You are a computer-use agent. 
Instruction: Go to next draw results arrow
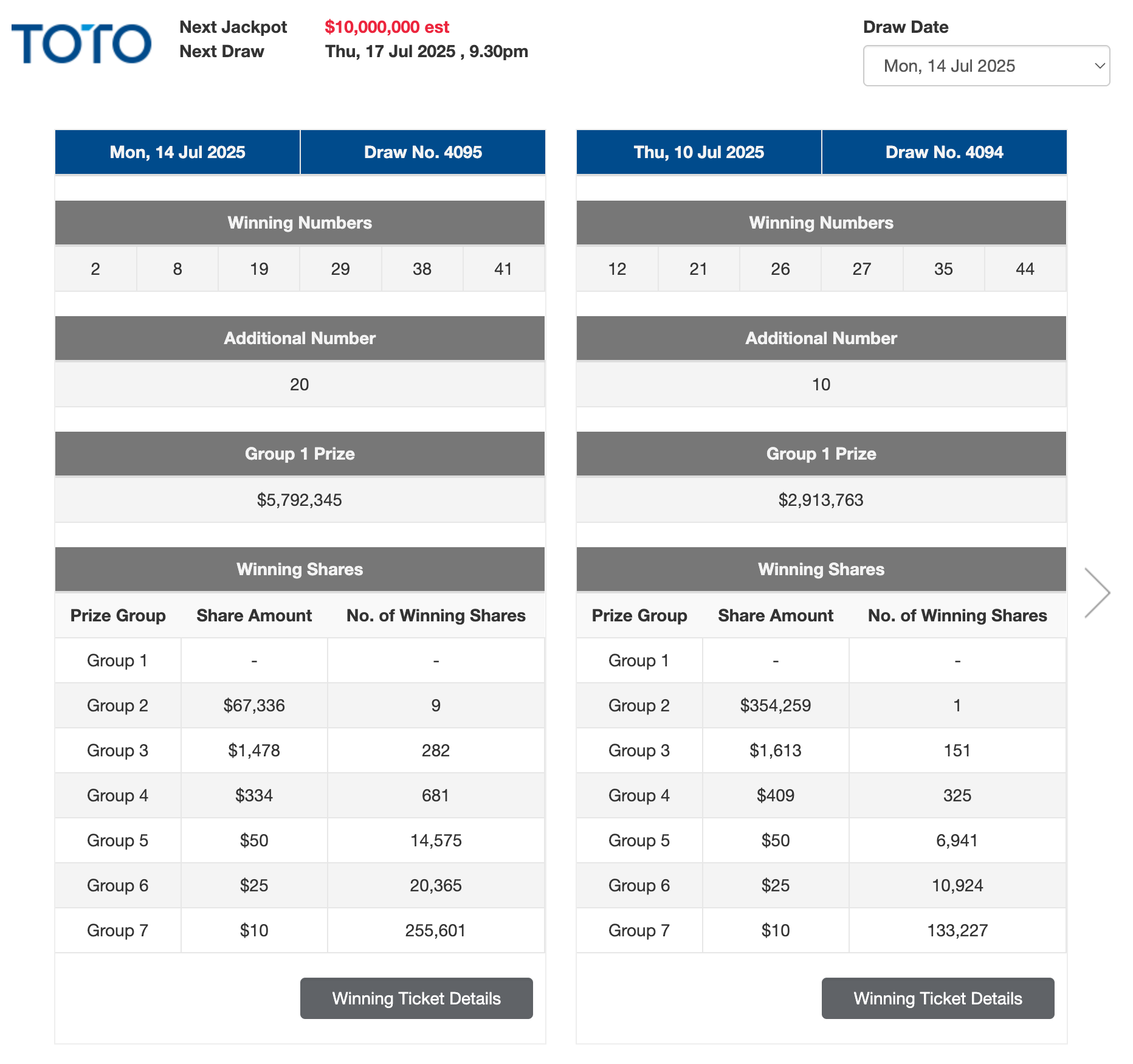1097,593
